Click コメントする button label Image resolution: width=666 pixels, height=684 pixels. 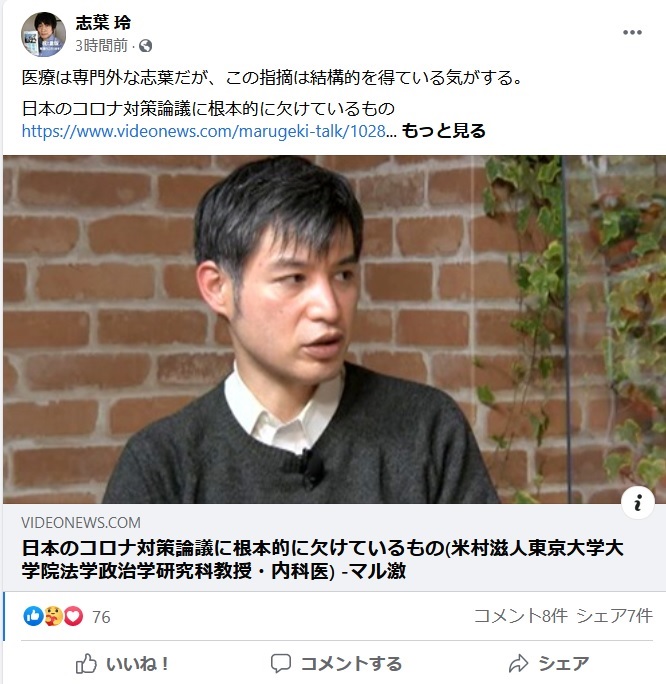pos(351,663)
